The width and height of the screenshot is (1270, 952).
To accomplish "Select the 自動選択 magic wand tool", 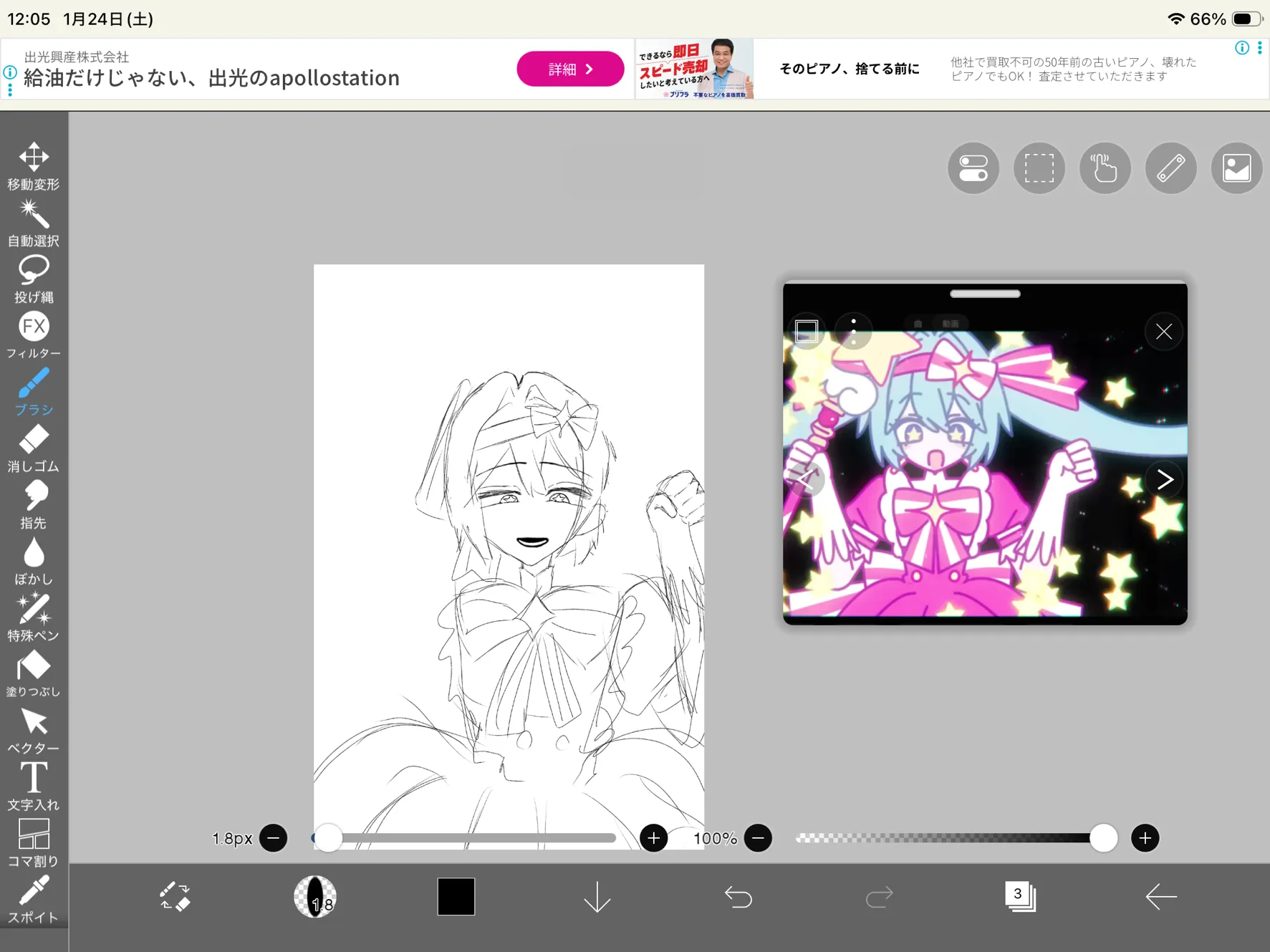I will 34,223.
